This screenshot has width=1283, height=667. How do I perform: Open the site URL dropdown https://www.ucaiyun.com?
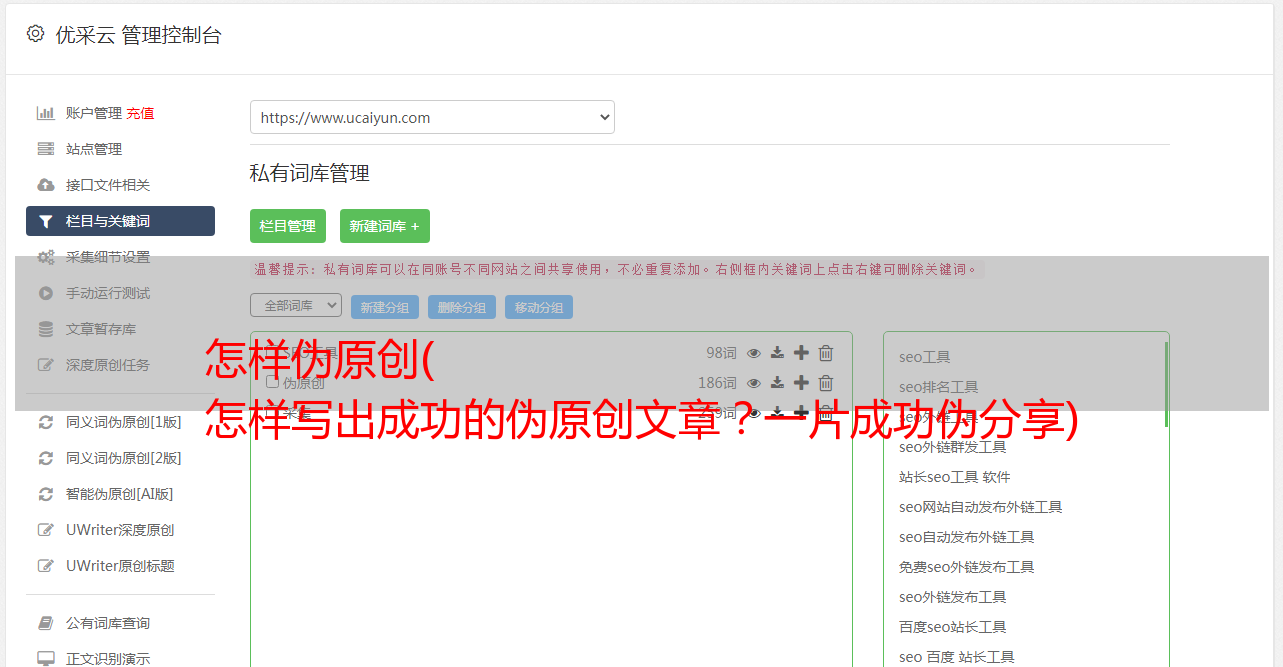tap(432, 117)
